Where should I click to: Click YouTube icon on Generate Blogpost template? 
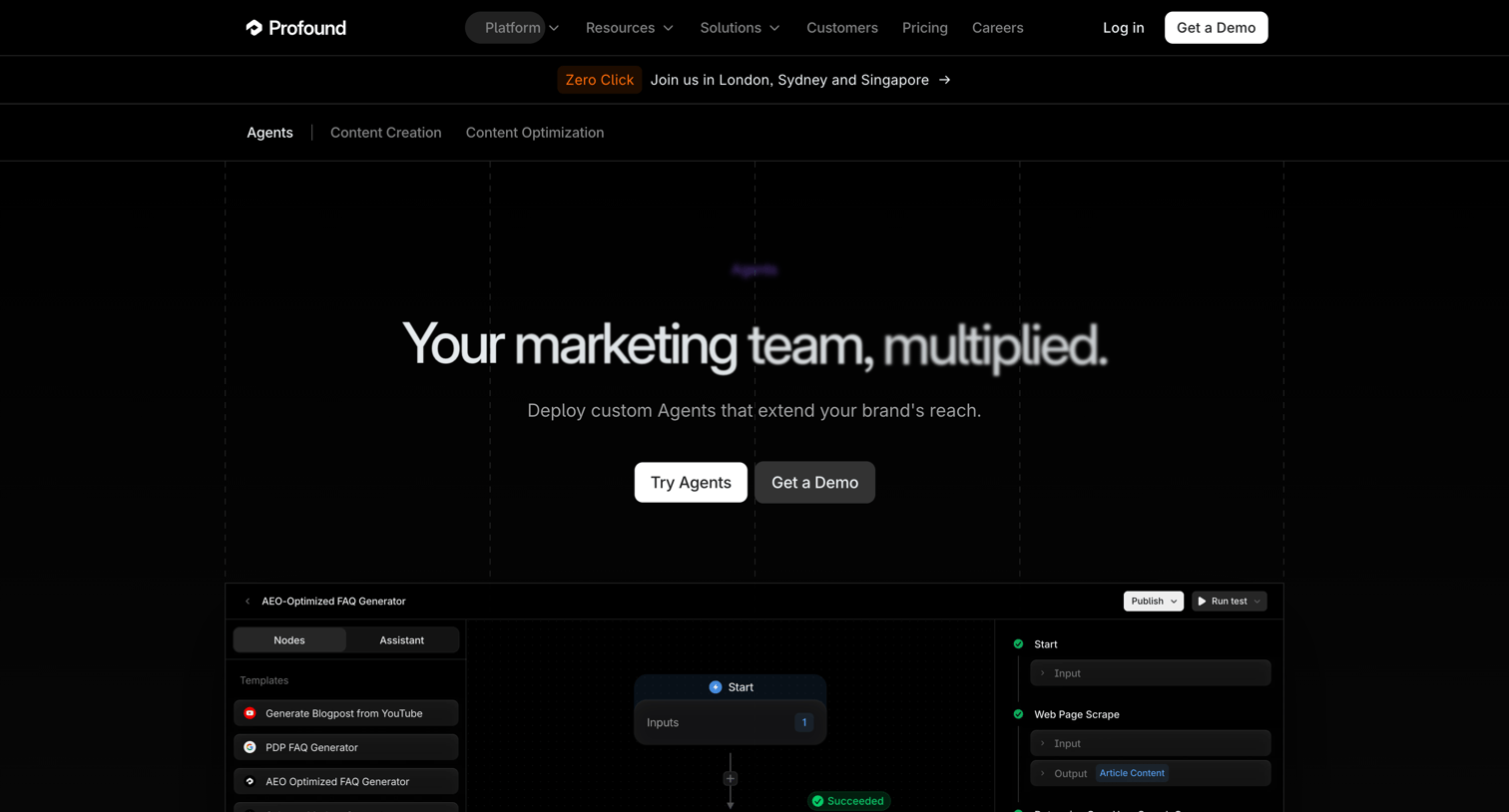[250, 713]
